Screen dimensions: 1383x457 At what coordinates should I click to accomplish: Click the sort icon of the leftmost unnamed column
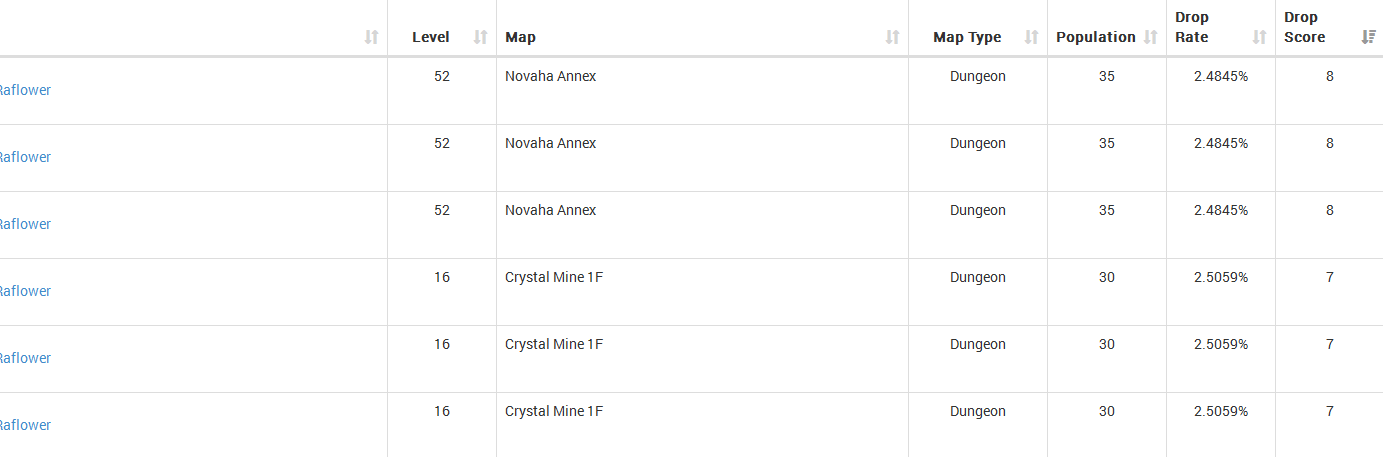point(371,37)
